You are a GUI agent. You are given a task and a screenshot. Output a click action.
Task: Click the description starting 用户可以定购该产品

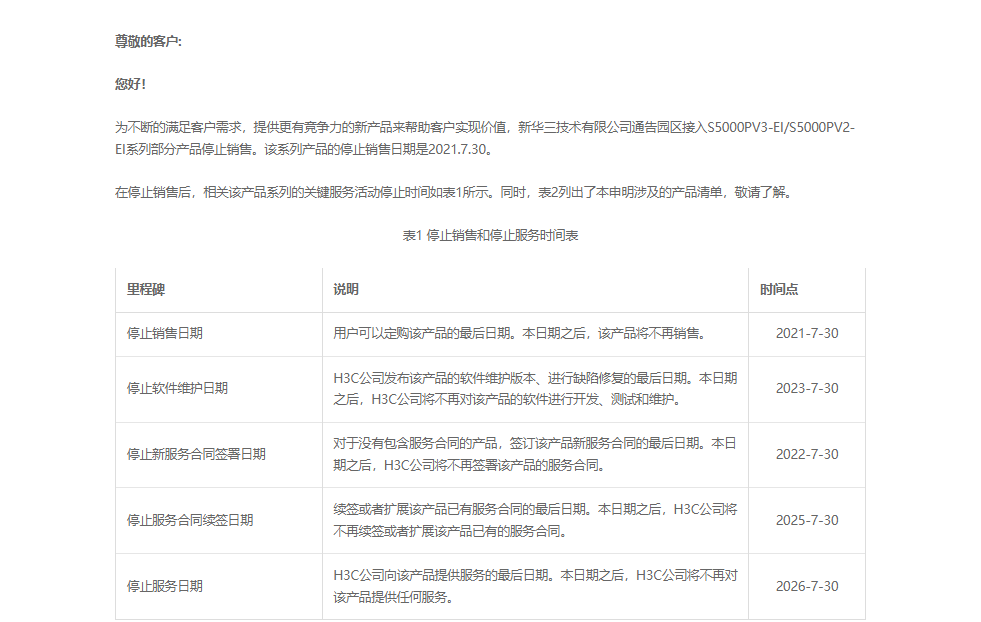click(x=522, y=333)
